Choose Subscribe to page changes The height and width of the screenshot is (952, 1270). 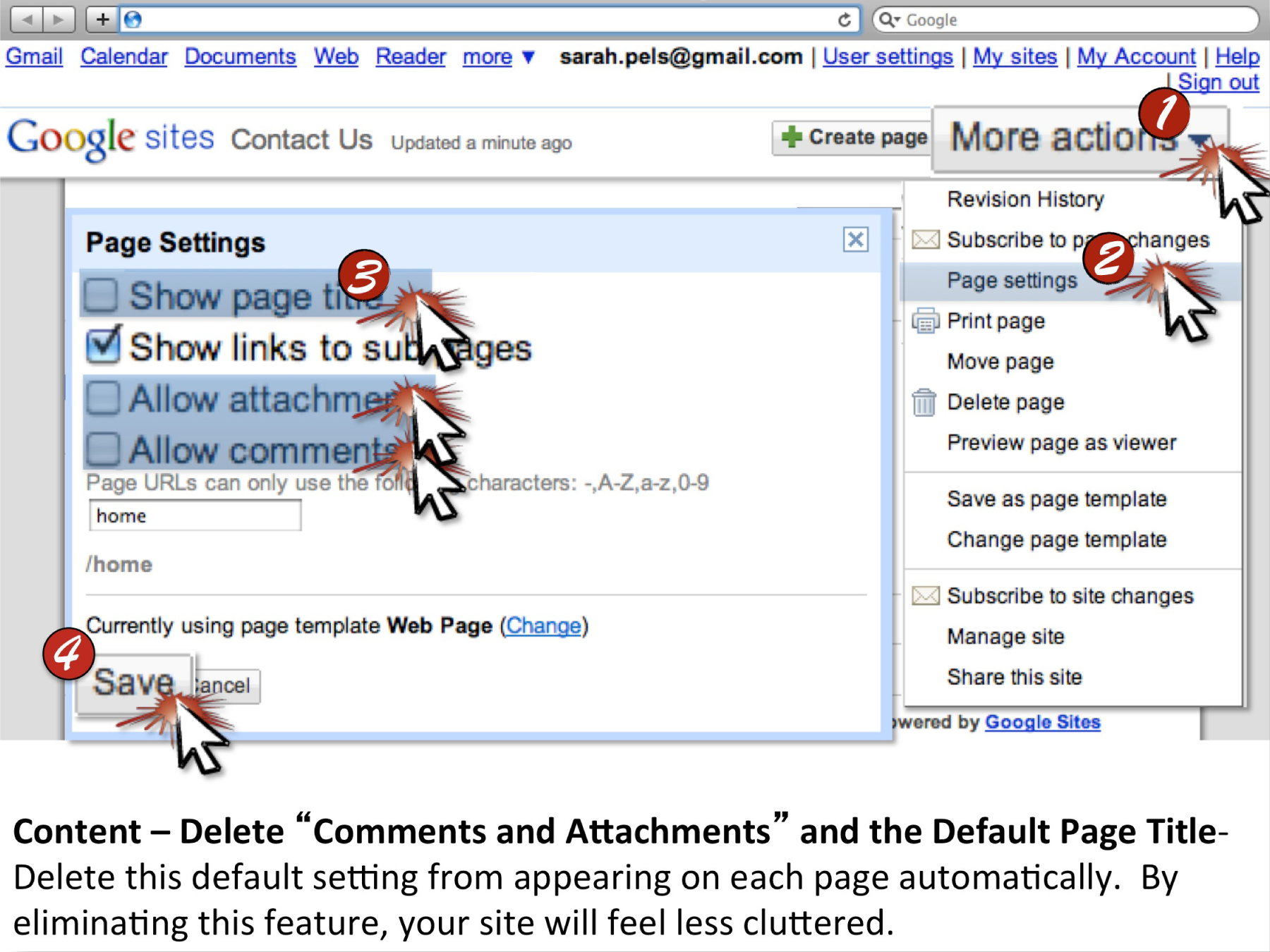point(1078,240)
